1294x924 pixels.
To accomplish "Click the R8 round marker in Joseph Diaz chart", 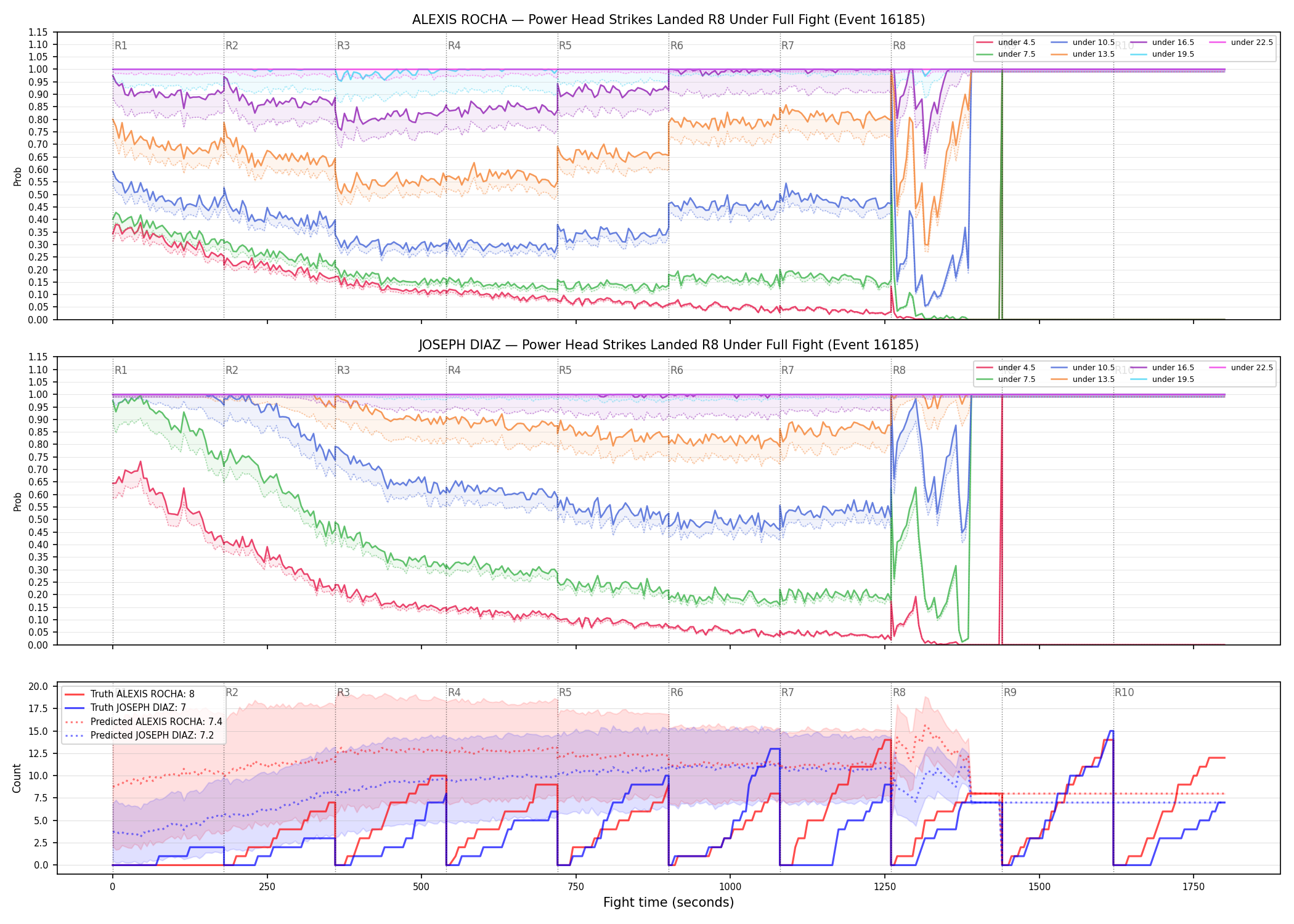I will 899,370.
